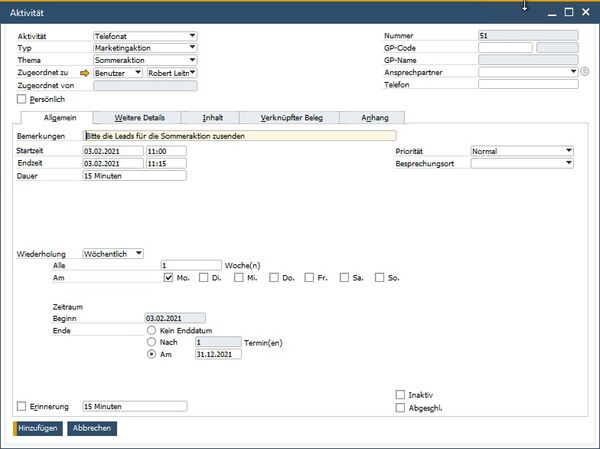Check the Do. weekday checkbox
Viewport: 600px width, 449px height.
274,278
